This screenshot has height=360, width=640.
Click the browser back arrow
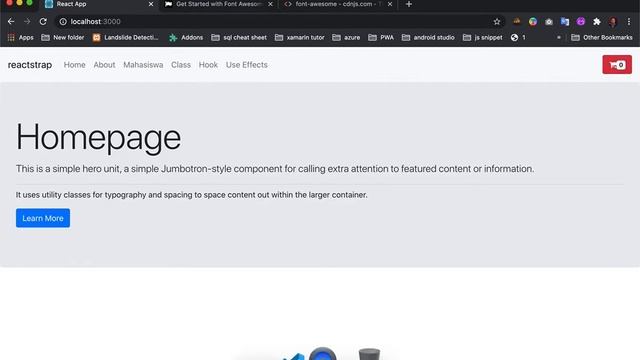point(11,22)
